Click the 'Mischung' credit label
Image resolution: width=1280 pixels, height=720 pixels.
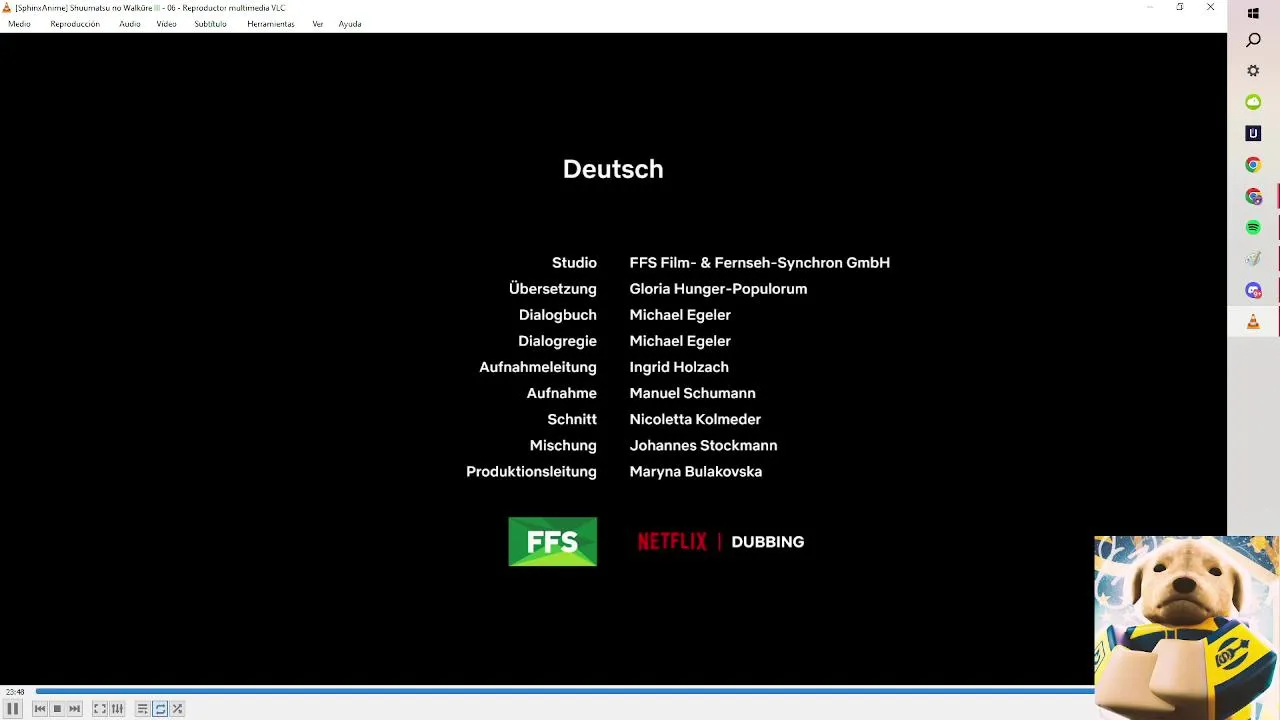click(x=563, y=445)
